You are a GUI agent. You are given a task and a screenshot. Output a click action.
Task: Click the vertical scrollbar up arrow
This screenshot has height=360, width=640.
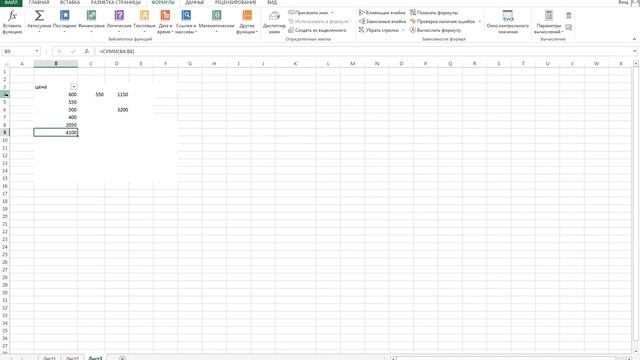click(x=636, y=64)
